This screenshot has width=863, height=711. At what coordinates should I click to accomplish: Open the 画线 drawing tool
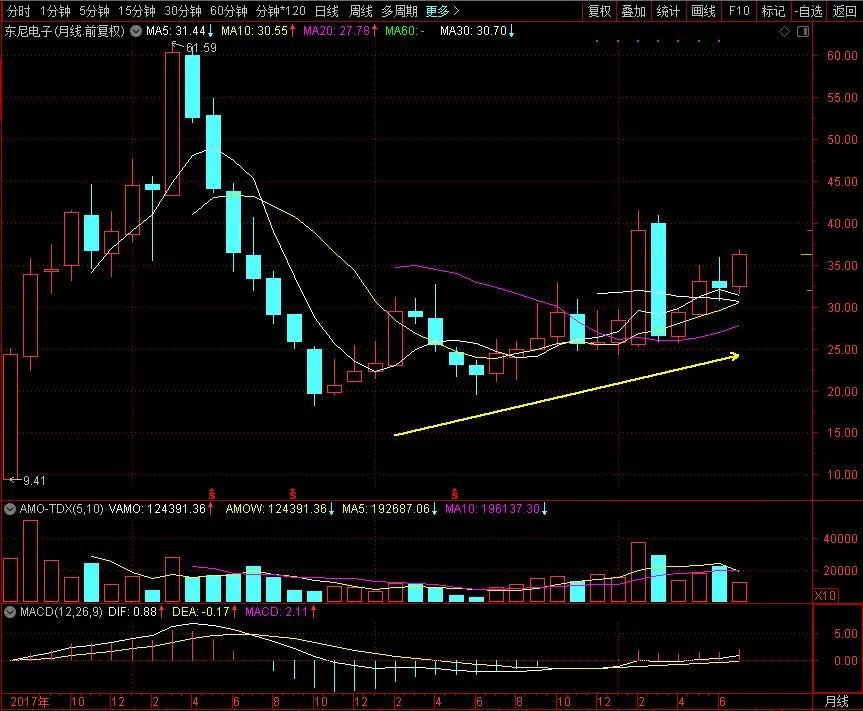pos(703,11)
